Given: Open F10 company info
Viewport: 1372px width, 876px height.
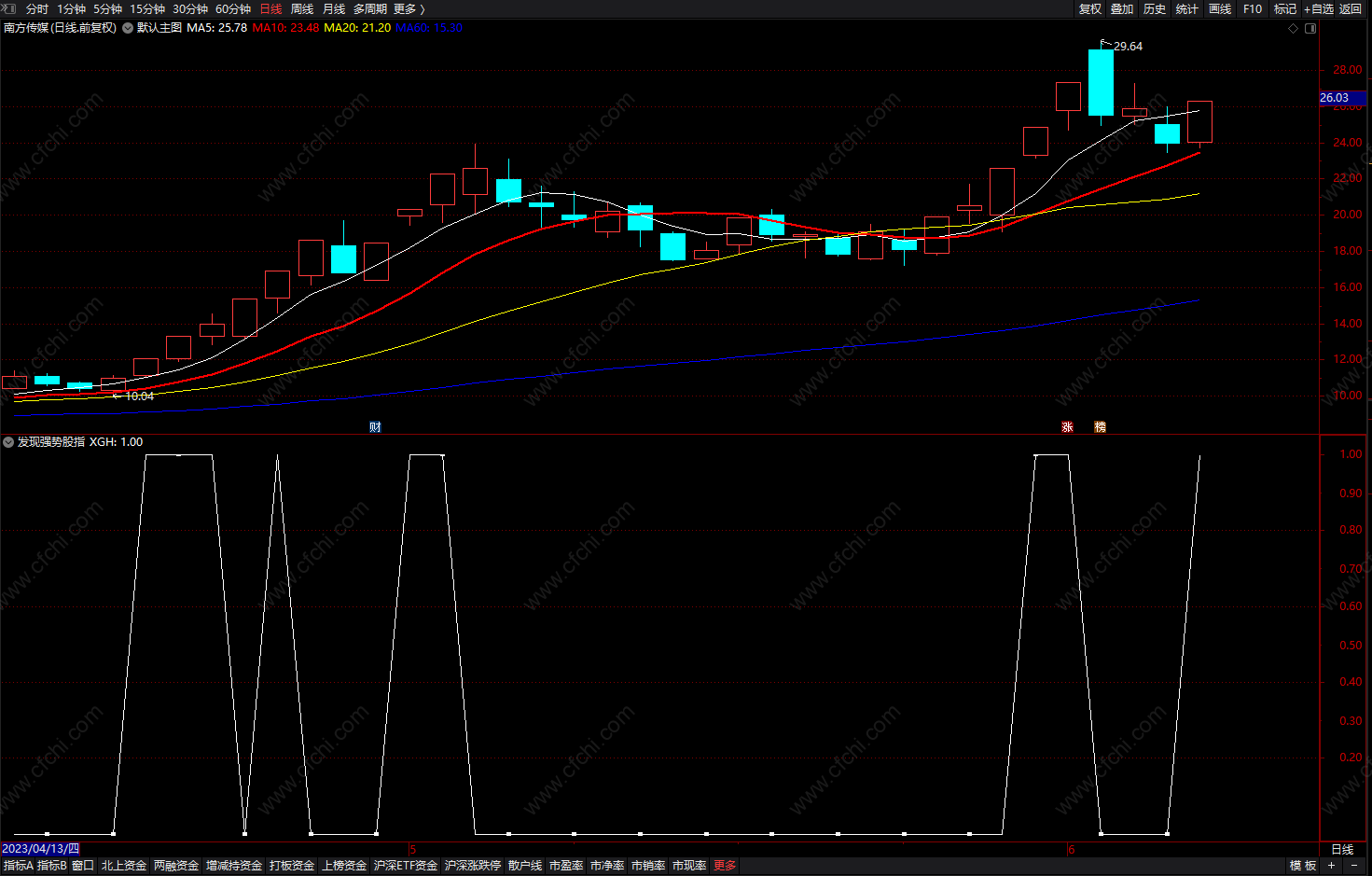Looking at the screenshot, I should (x=1253, y=9).
